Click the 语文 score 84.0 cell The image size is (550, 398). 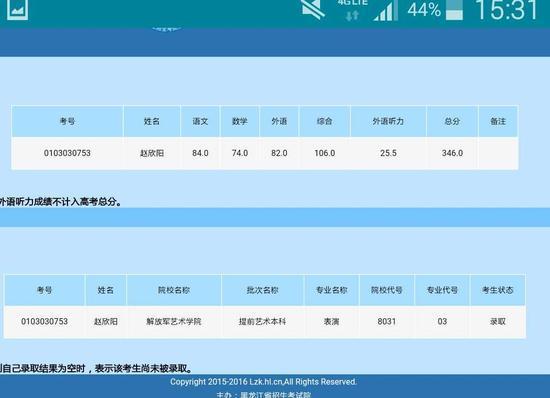pyautogui.click(x=200, y=153)
